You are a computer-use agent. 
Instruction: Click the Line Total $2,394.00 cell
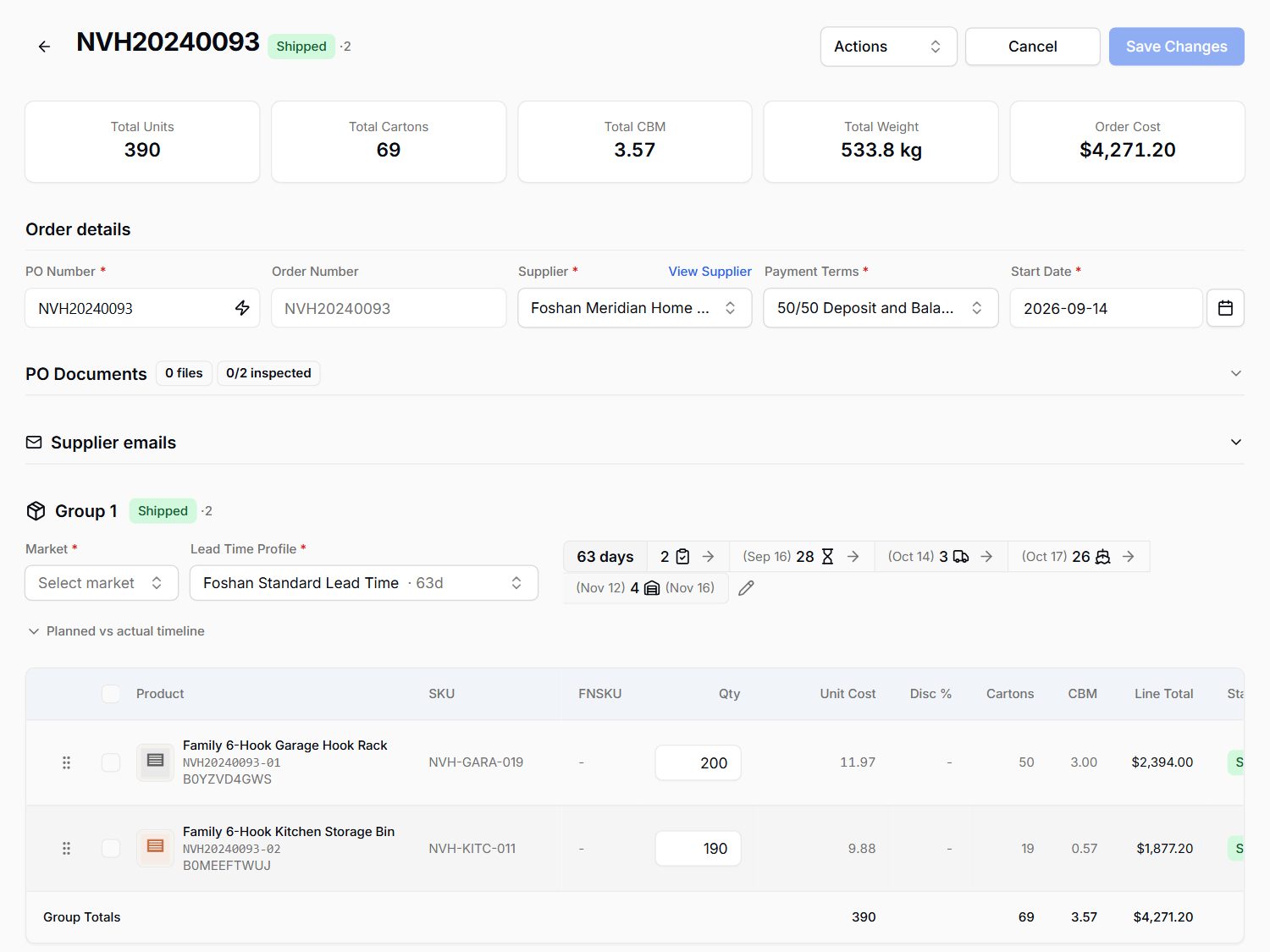[1162, 762]
